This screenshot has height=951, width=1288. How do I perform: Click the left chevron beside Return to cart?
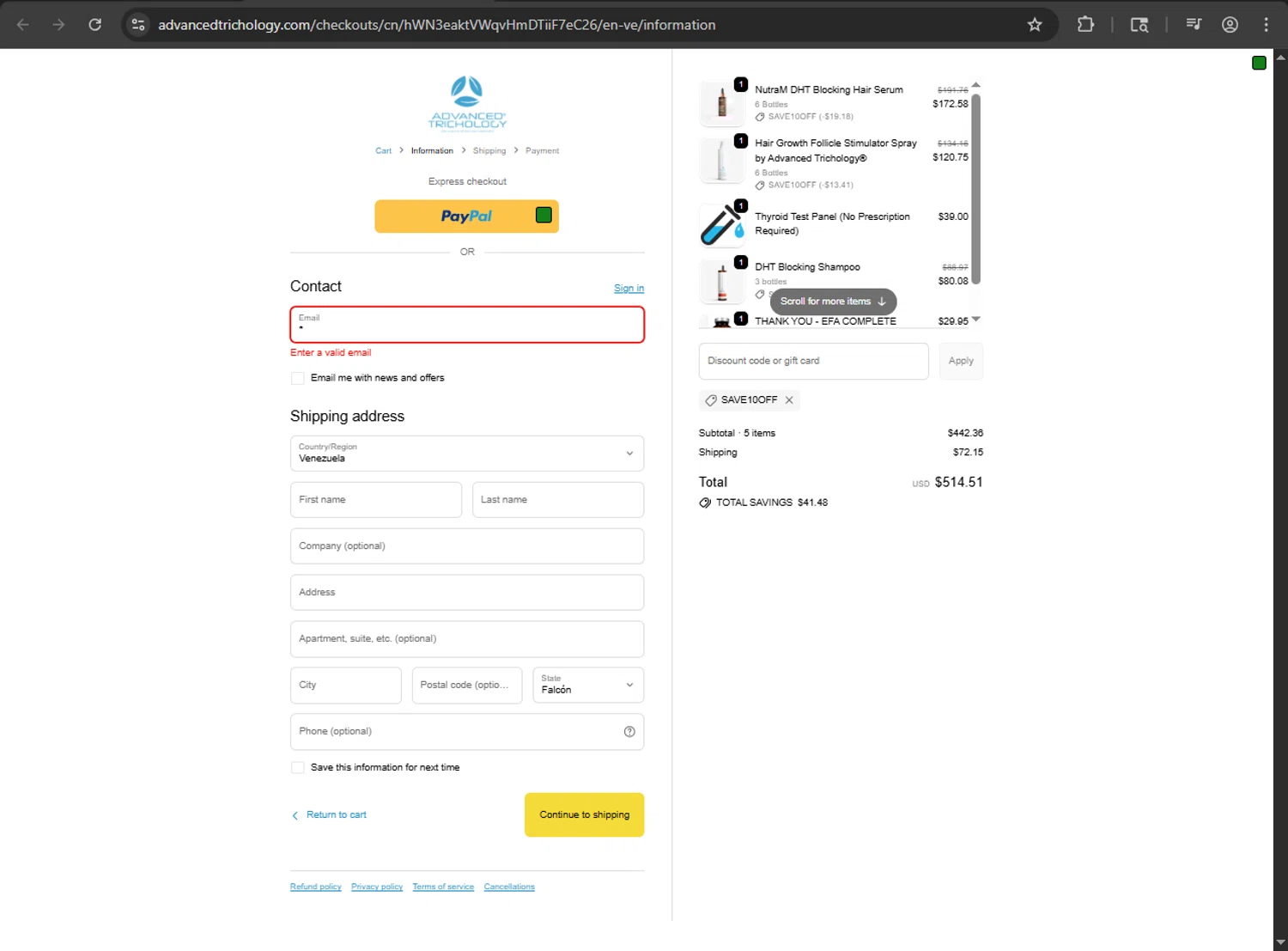(295, 815)
